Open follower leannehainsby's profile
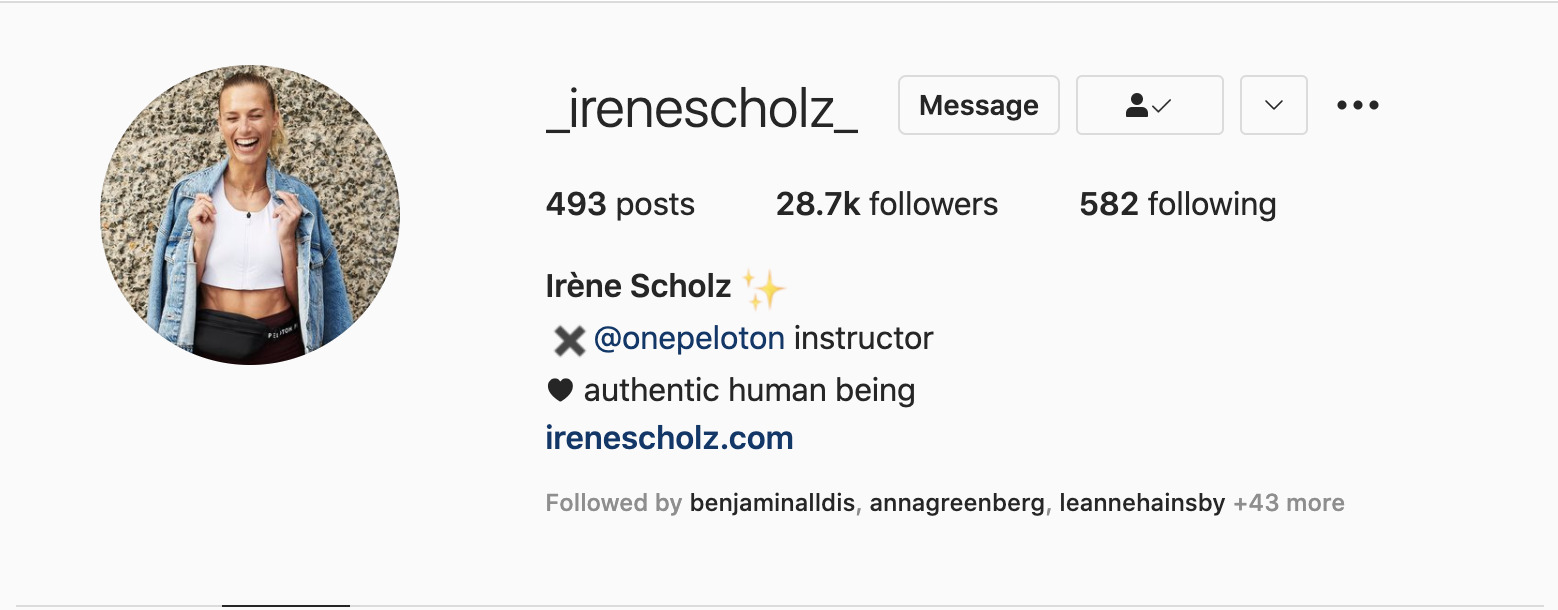Screen dimensions: 1558x610 [x=1141, y=503]
